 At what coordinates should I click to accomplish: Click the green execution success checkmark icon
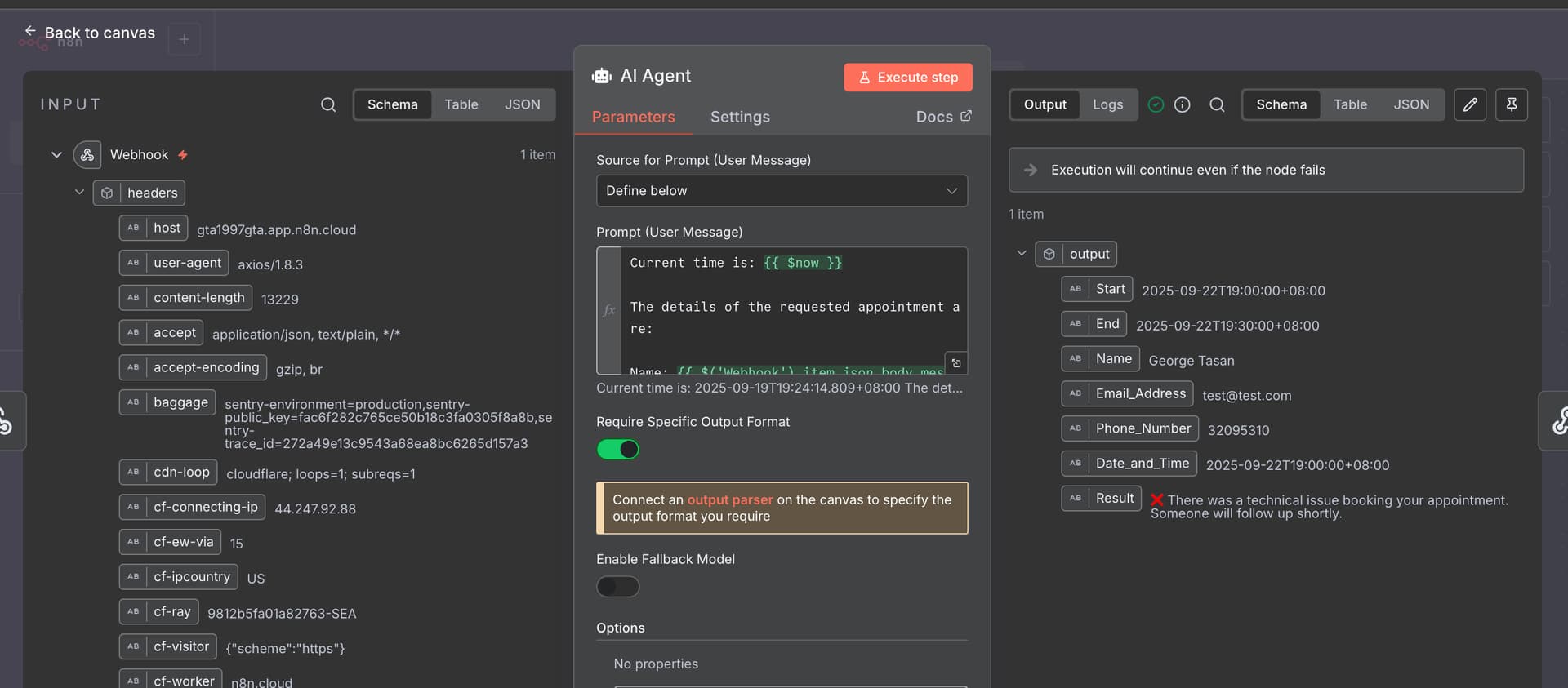tap(1156, 104)
